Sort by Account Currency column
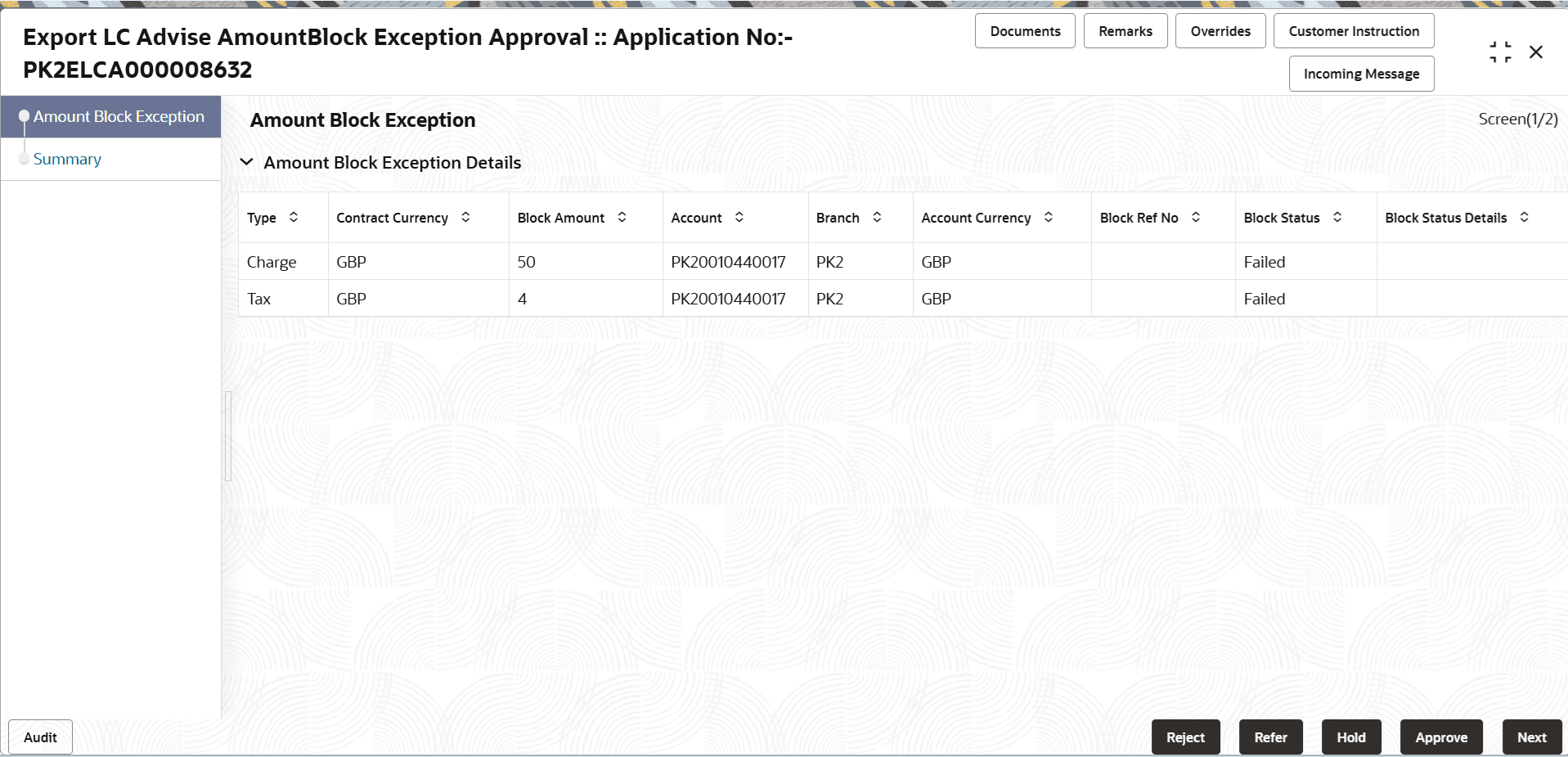 pyautogui.click(x=1049, y=217)
